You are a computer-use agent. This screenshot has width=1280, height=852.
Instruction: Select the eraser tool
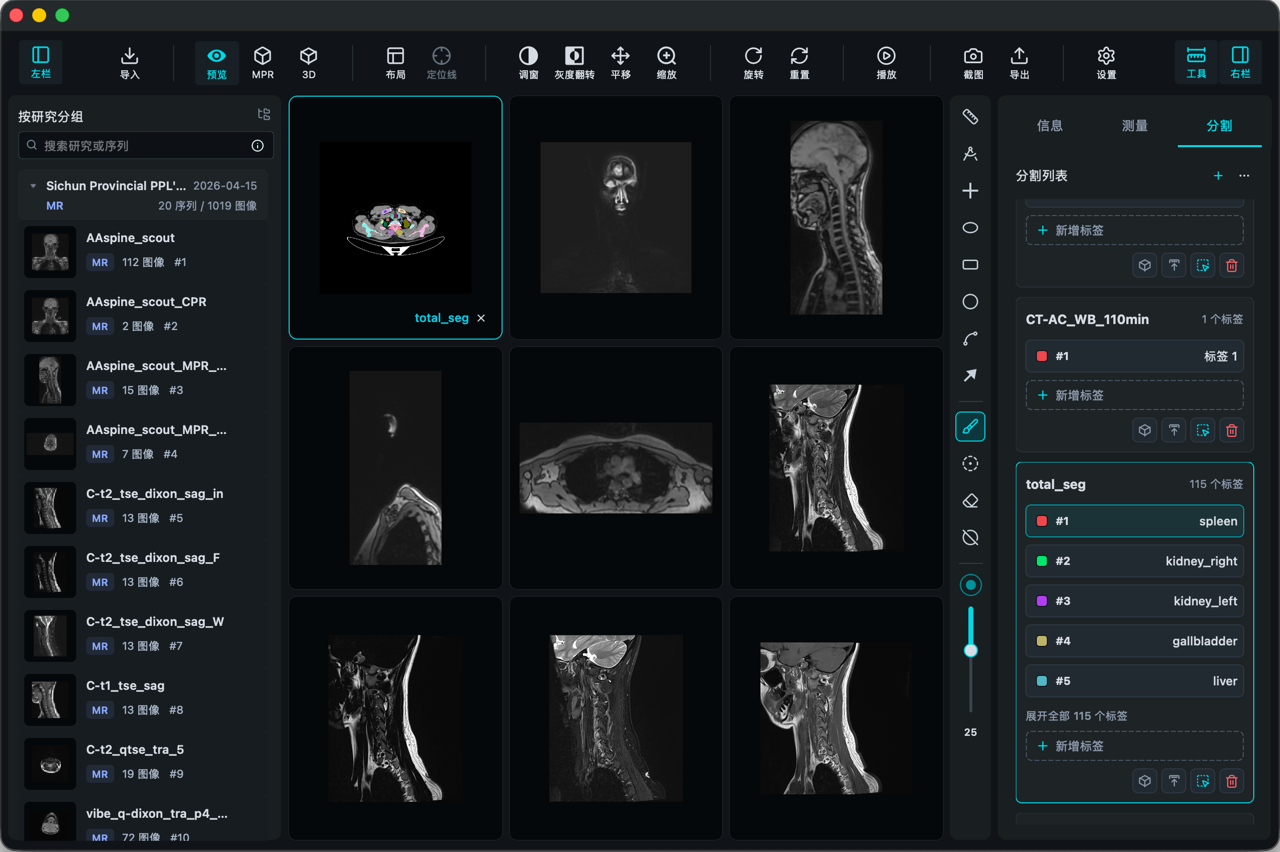[970, 501]
